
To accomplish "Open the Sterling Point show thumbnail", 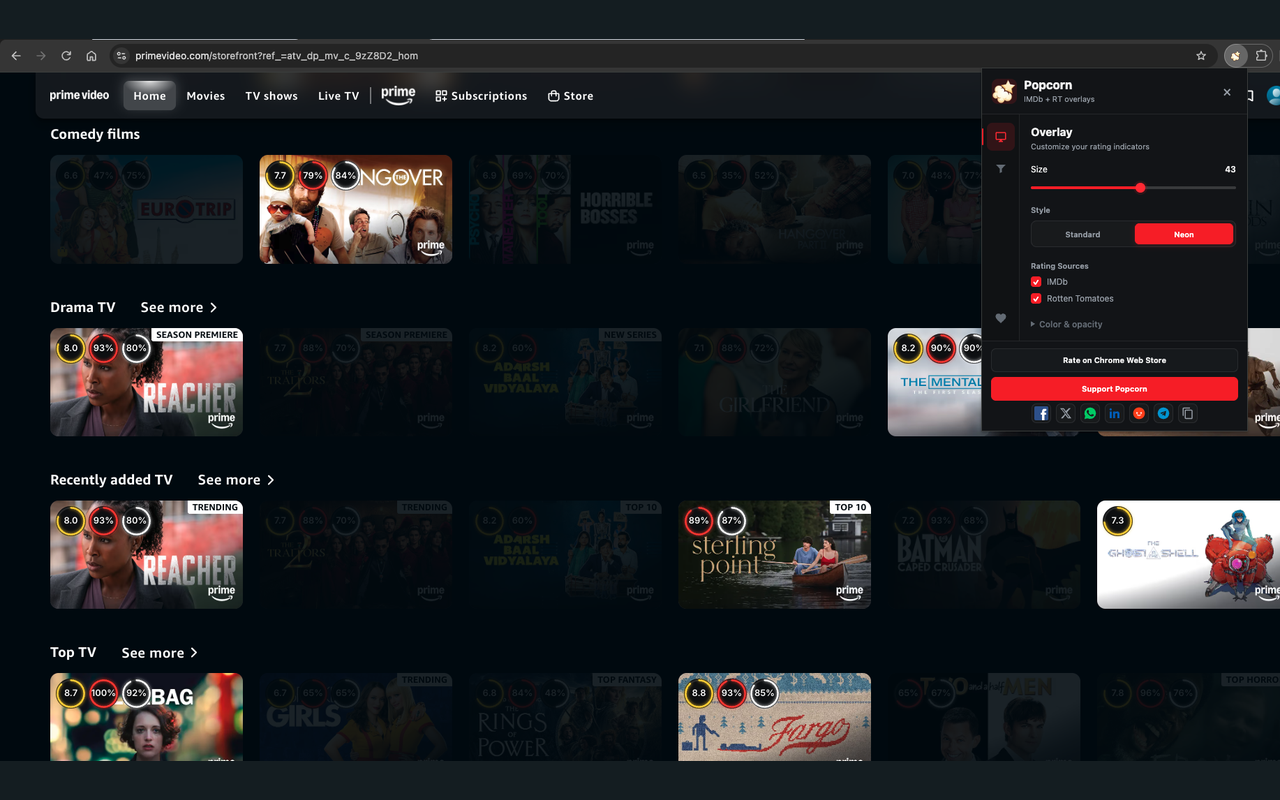I will click(775, 555).
